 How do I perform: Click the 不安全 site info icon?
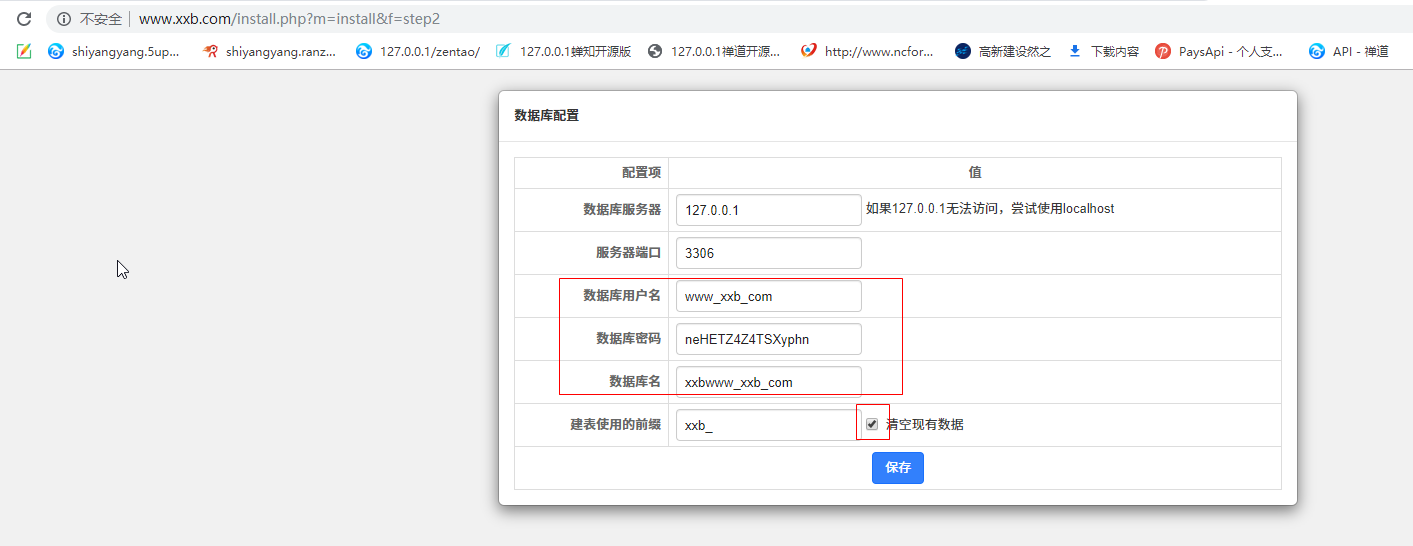[64, 19]
